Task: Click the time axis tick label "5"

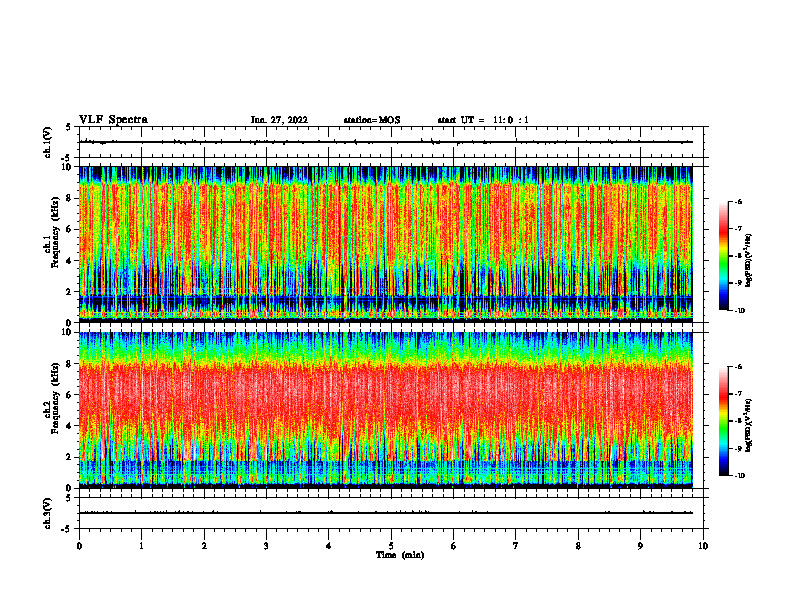Action: tap(391, 546)
